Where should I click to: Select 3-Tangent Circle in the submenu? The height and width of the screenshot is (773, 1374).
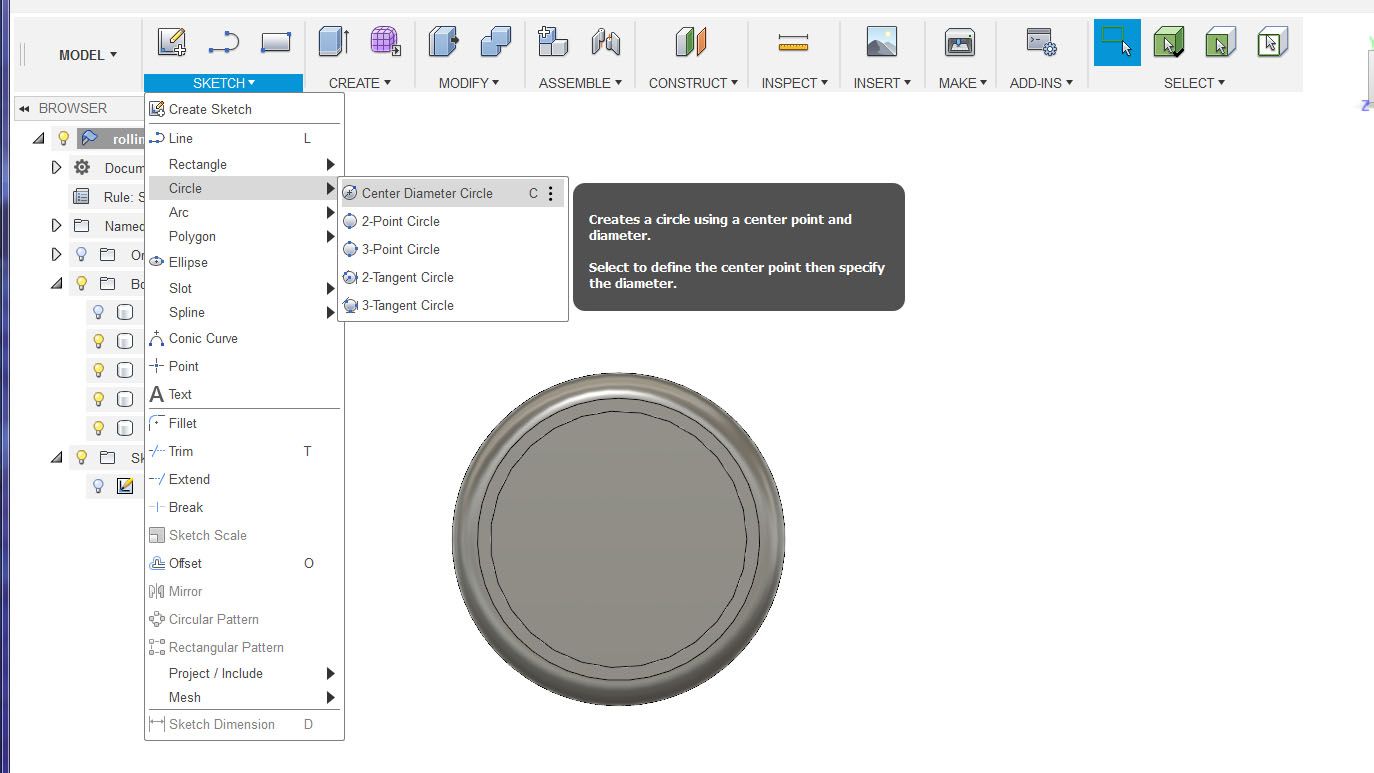click(407, 305)
